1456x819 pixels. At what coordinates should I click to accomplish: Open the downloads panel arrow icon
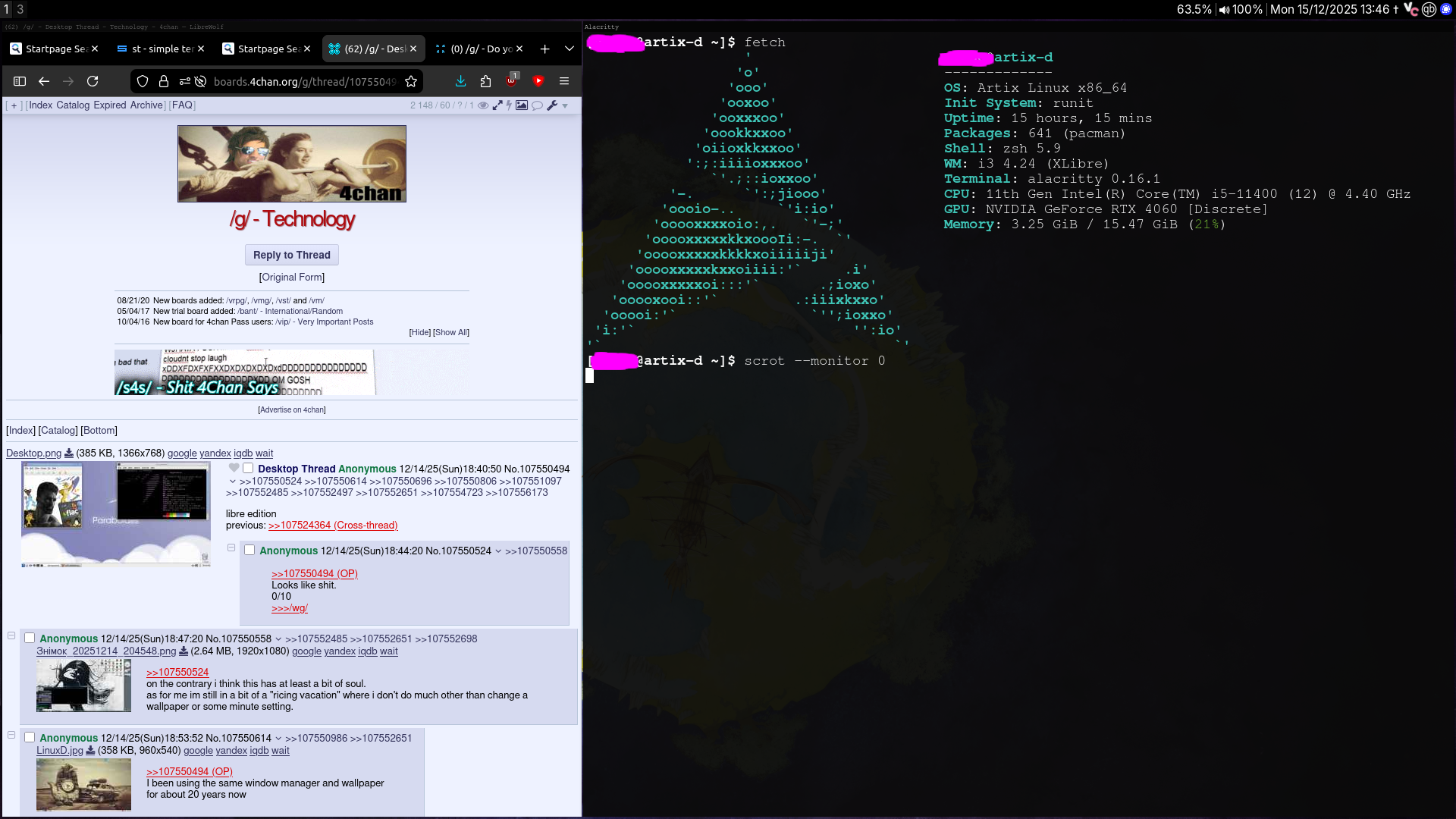460,81
